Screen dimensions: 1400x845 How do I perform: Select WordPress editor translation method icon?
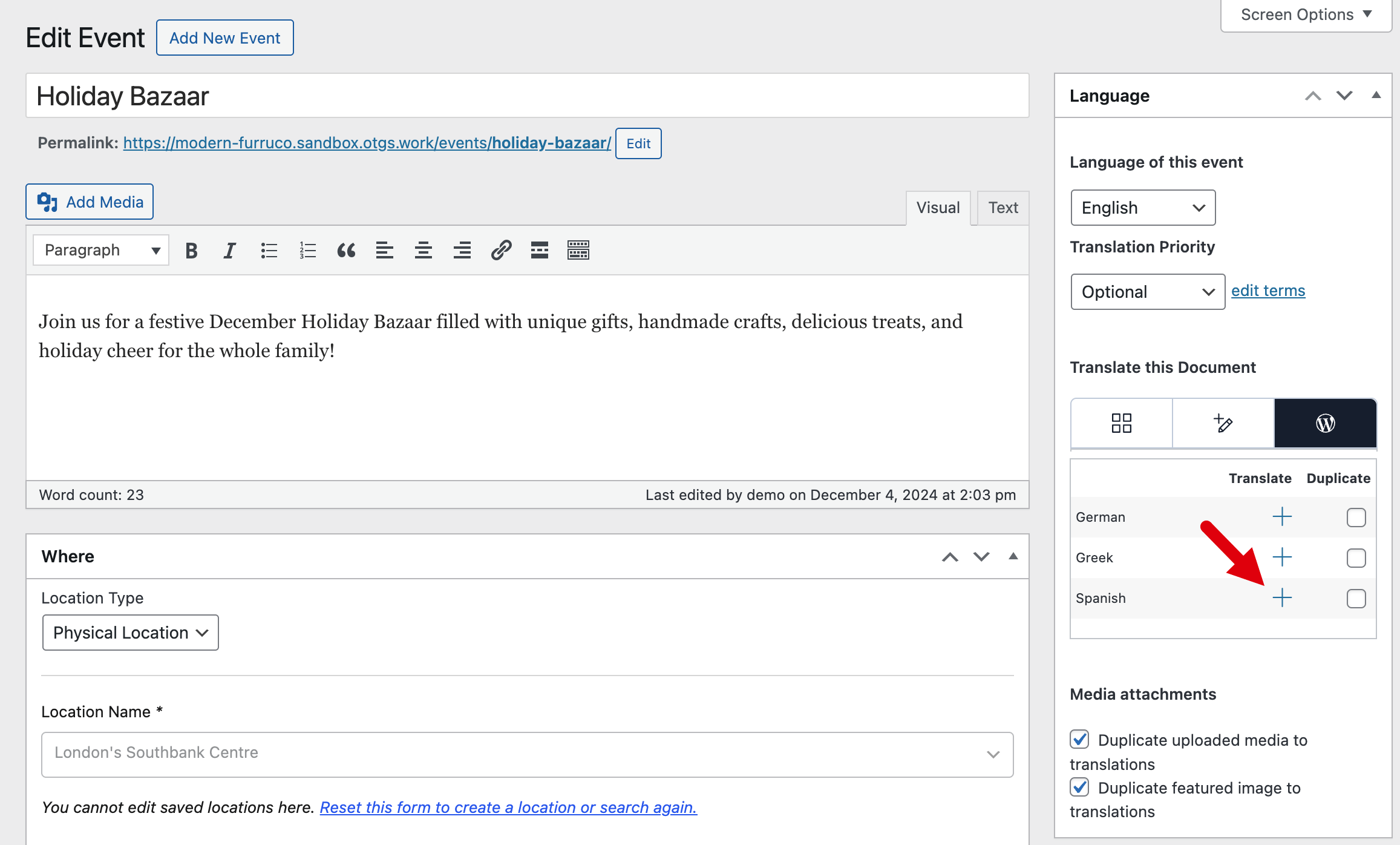coord(1325,423)
